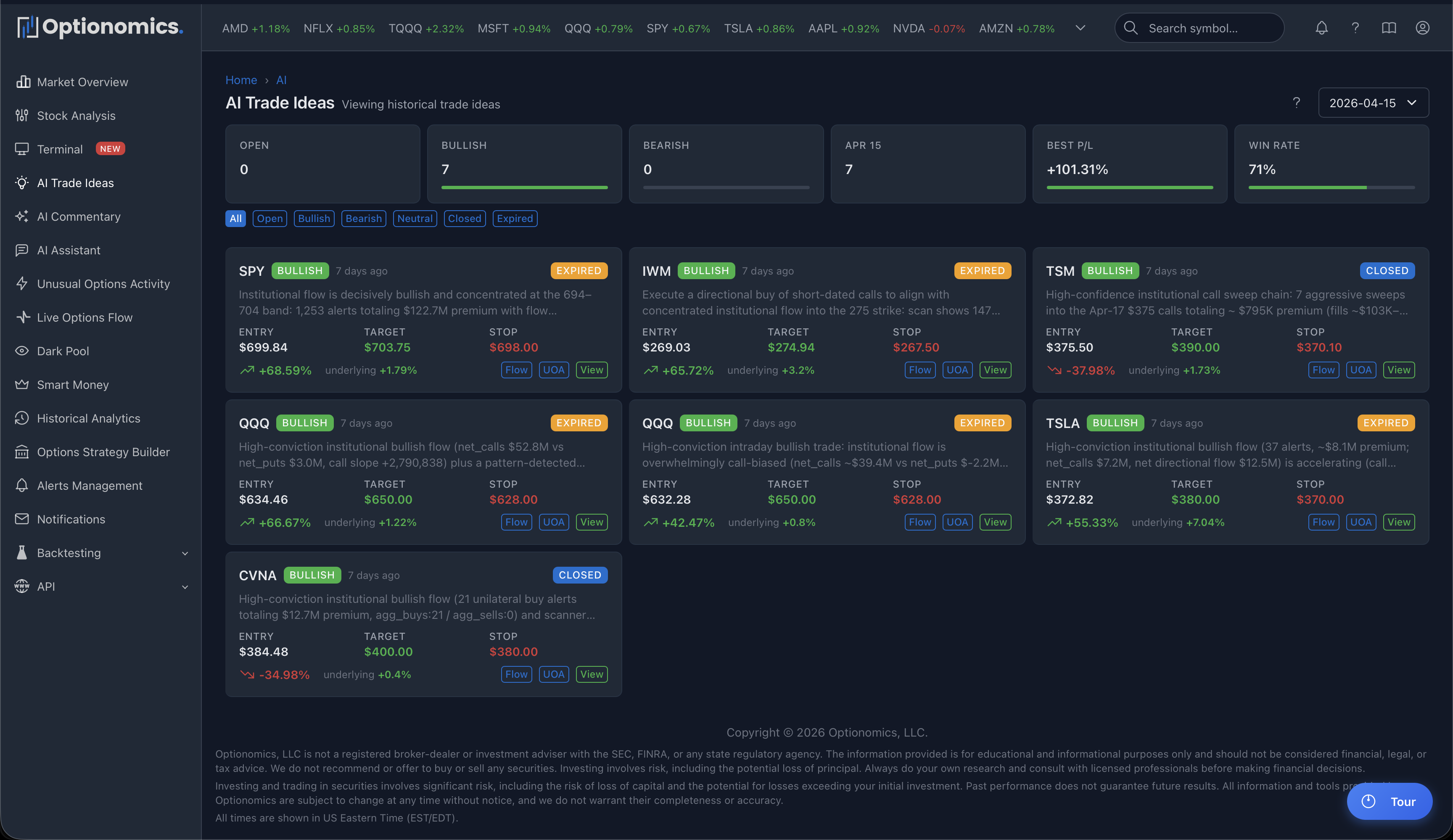Click the Backtesting flask icon
Image resolution: width=1453 pixels, height=840 pixels.
click(x=22, y=552)
